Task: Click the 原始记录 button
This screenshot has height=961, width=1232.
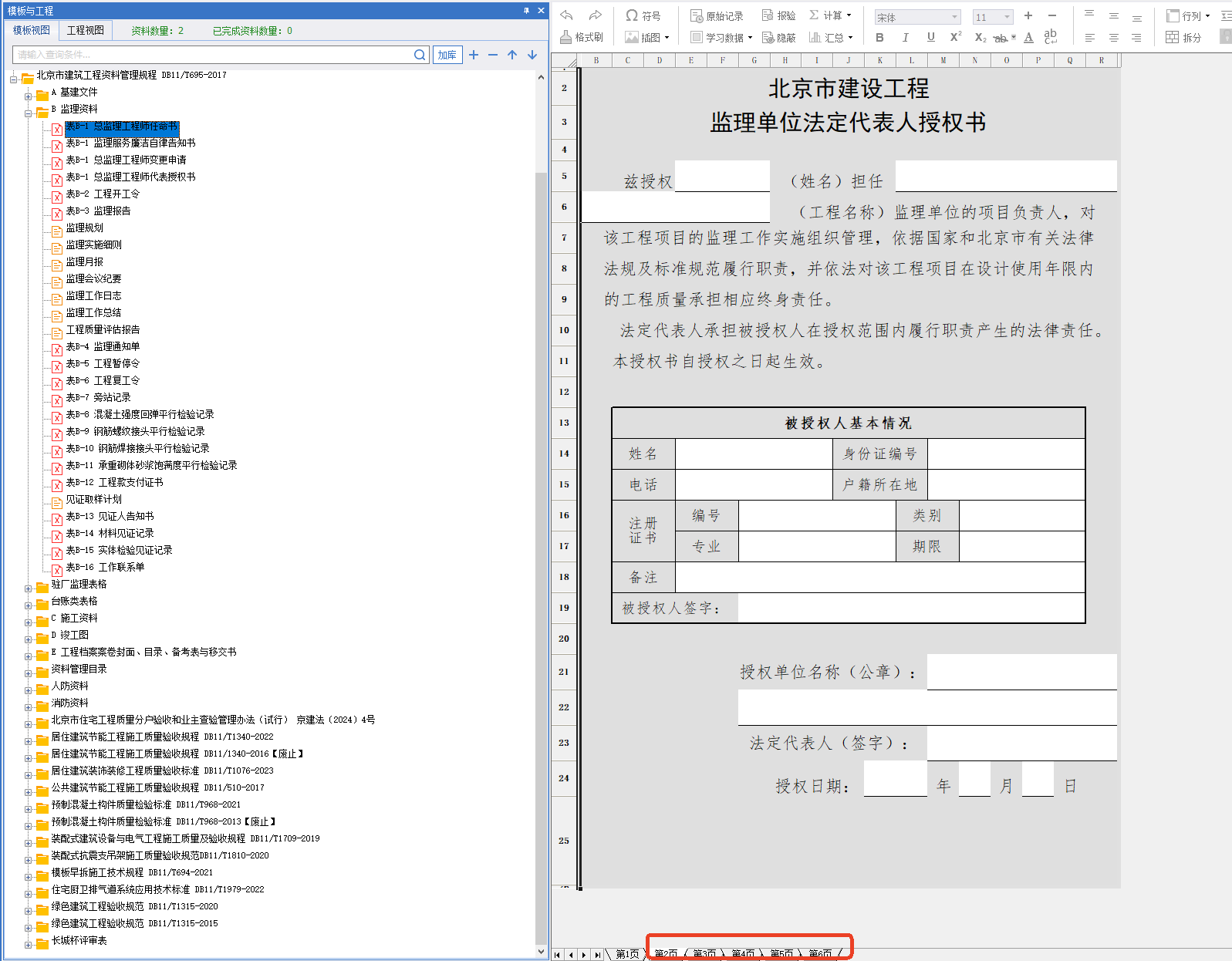Action: click(717, 15)
